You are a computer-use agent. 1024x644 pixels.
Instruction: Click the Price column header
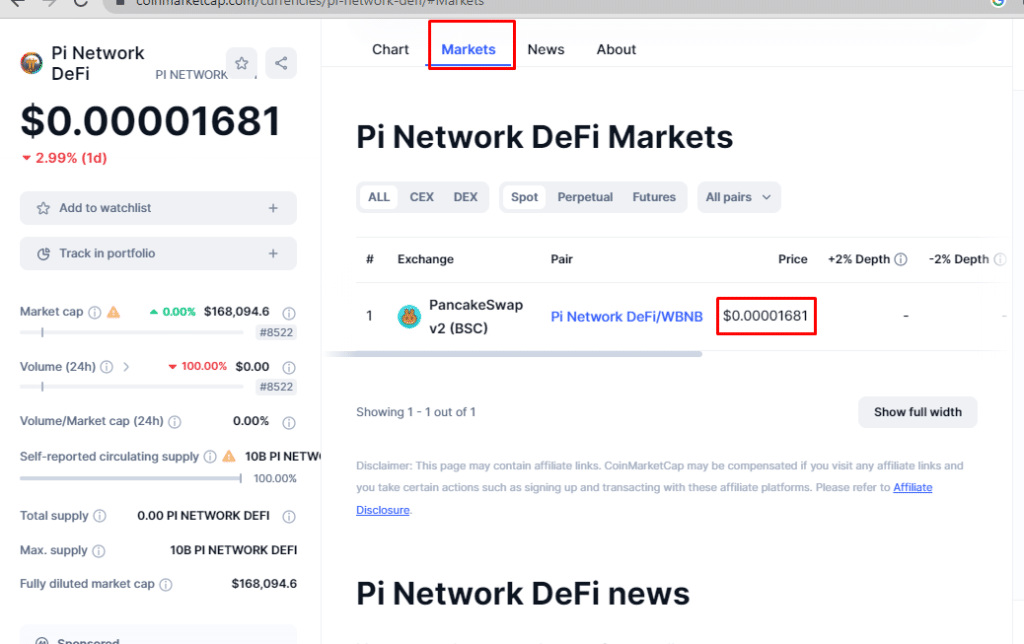click(x=792, y=259)
